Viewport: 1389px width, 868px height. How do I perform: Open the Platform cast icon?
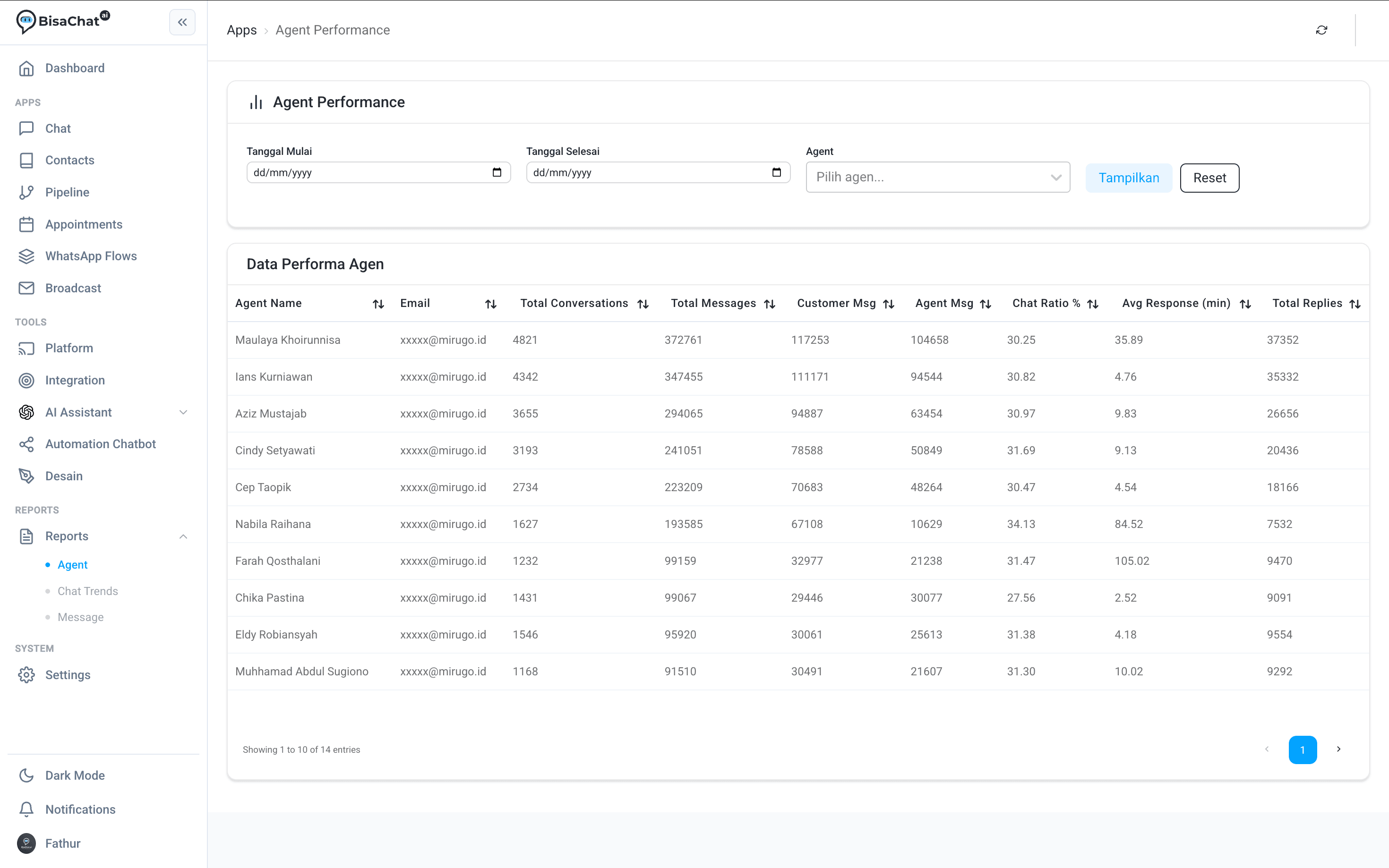(x=26, y=349)
